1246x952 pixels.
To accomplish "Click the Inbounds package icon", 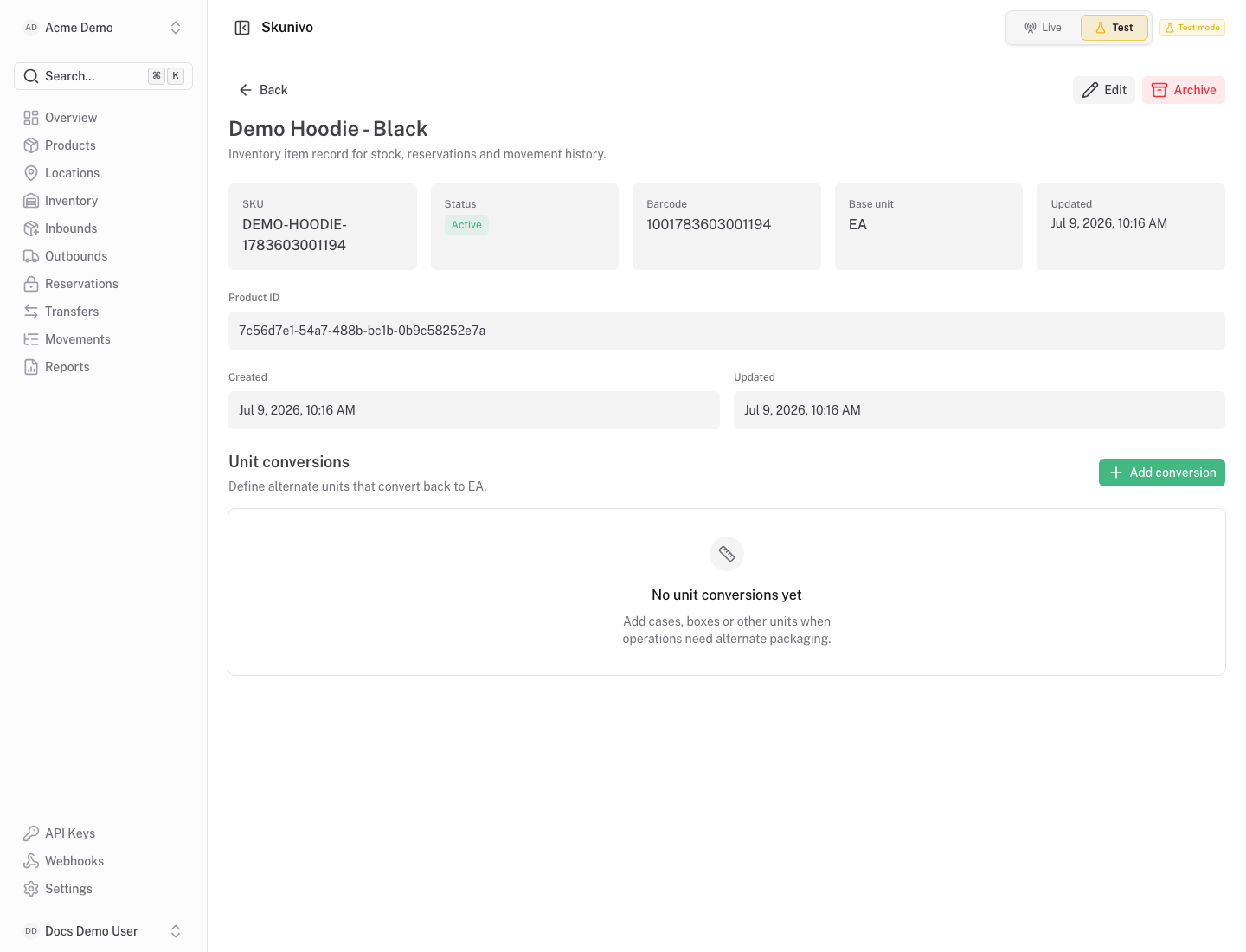I will click(31, 228).
